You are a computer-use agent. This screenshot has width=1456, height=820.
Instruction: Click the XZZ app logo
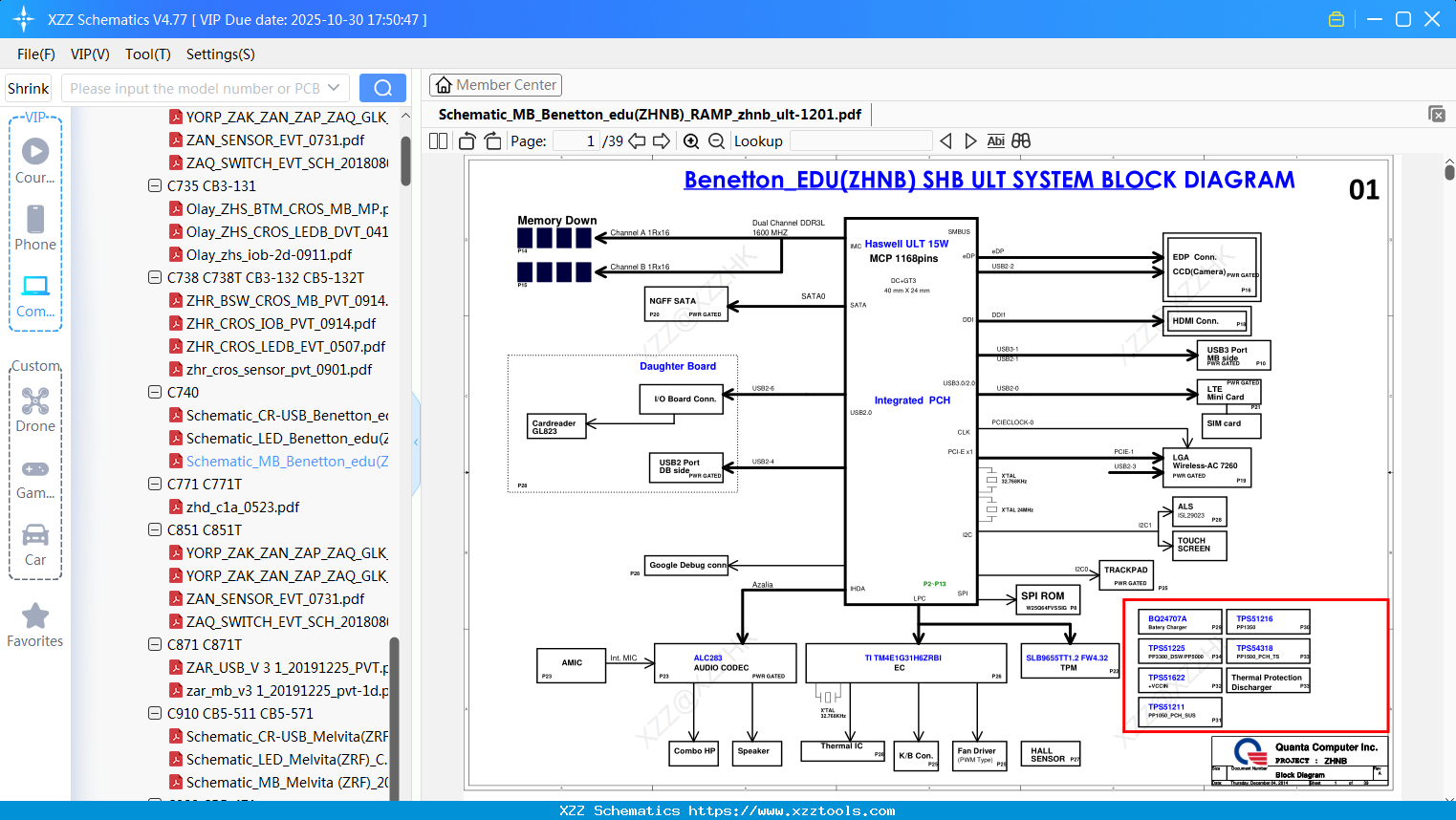(24, 19)
